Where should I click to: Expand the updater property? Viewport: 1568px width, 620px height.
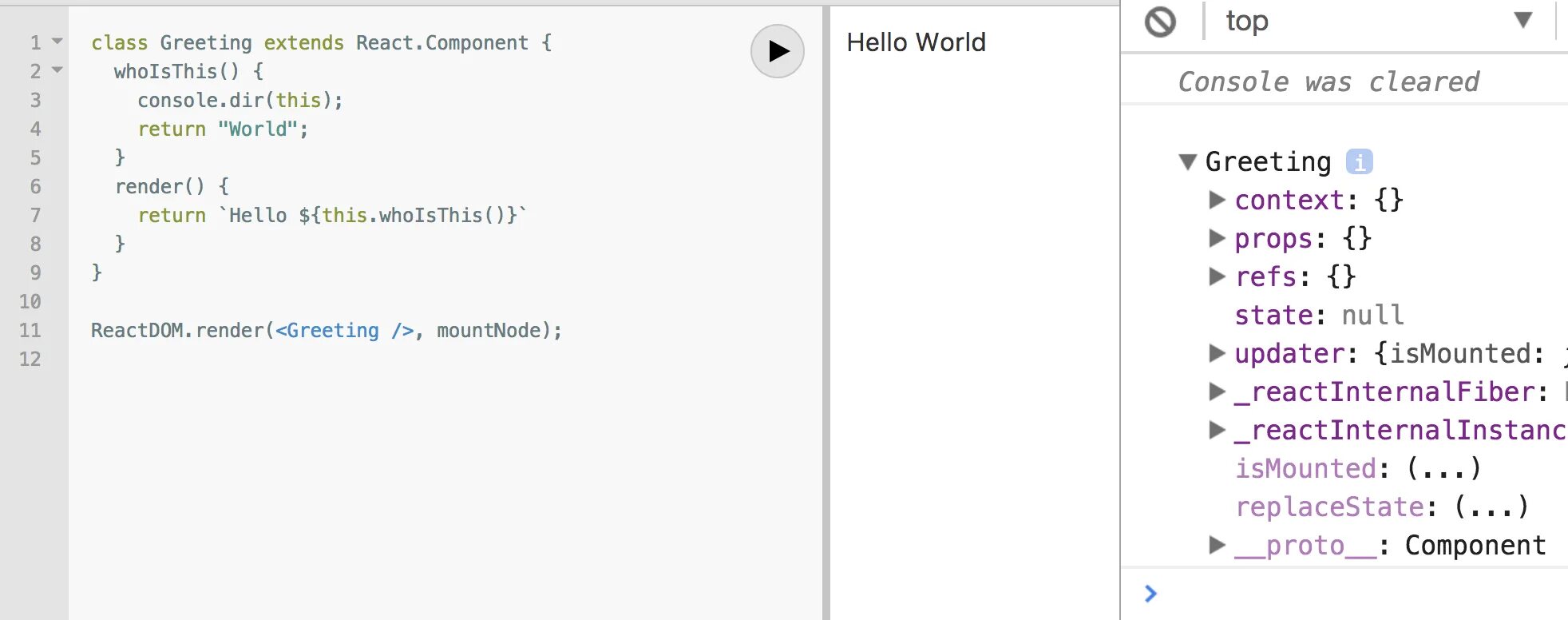tap(1217, 353)
